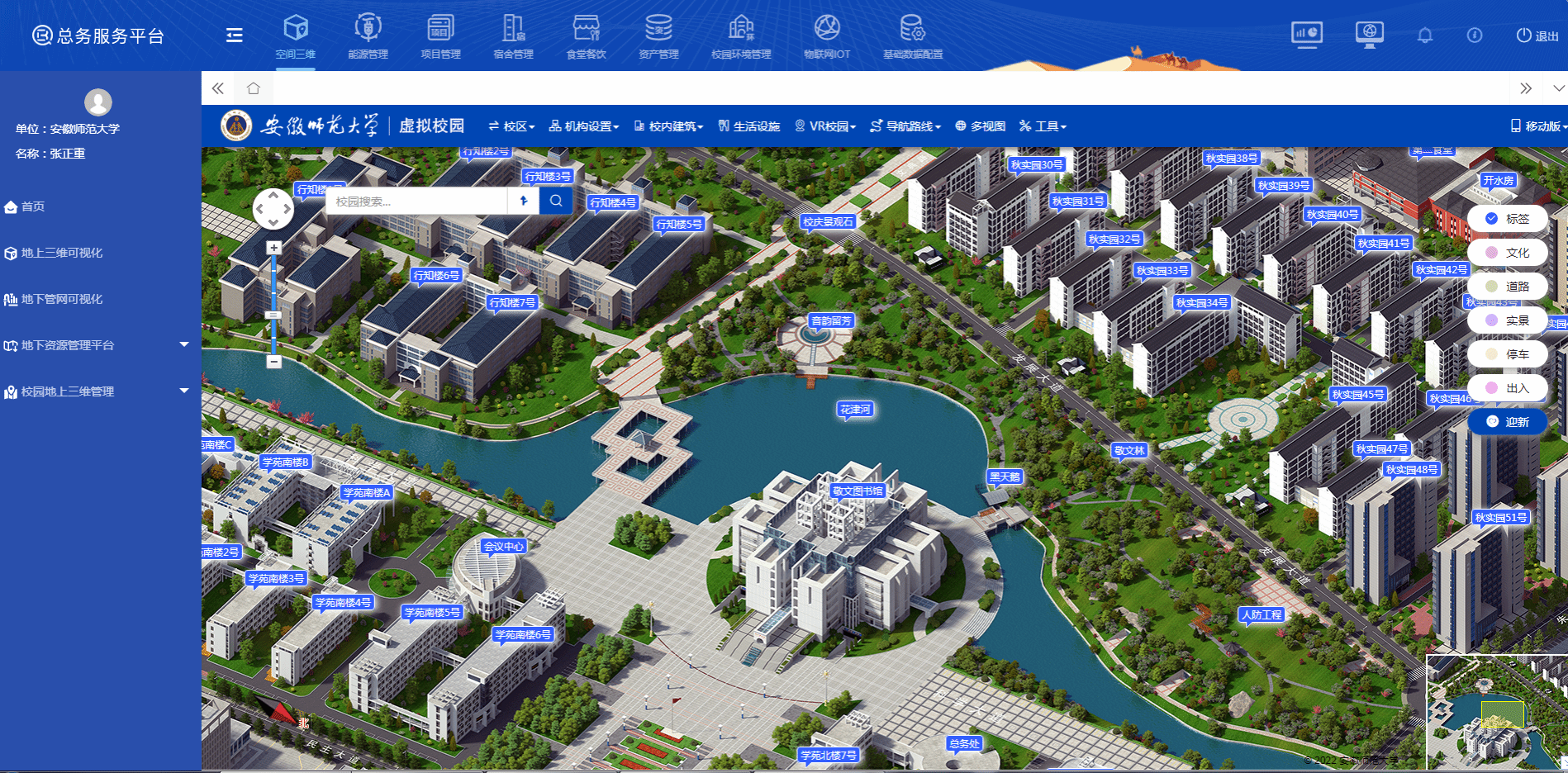Viewport: 1568px width, 773px height.
Task: Open 地下管网可视化 in the sidebar
Action: pyautogui.click(x=54, y=299)
